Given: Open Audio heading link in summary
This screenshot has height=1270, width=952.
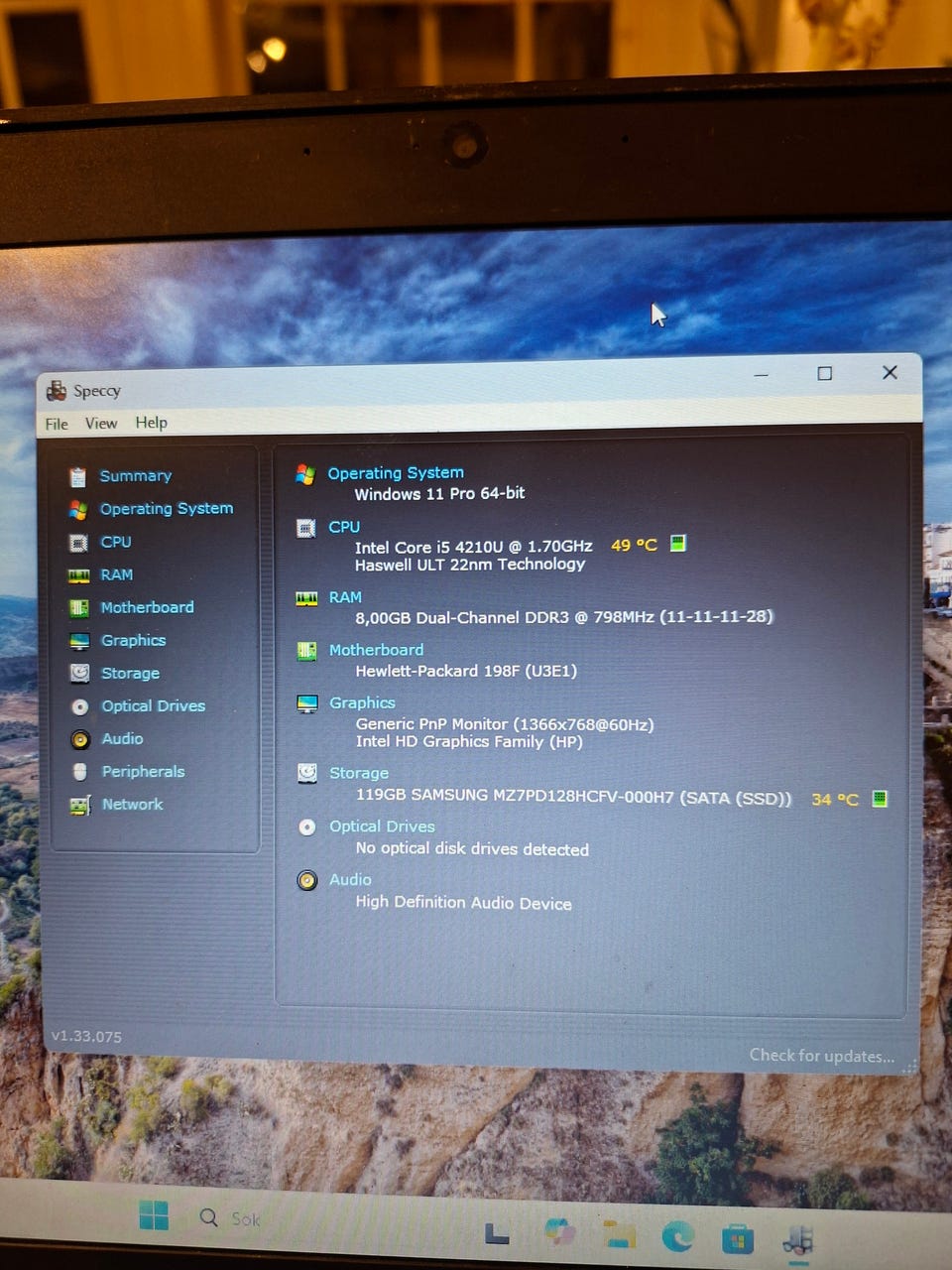Looking at the screenshot, I should pos(350,880).
